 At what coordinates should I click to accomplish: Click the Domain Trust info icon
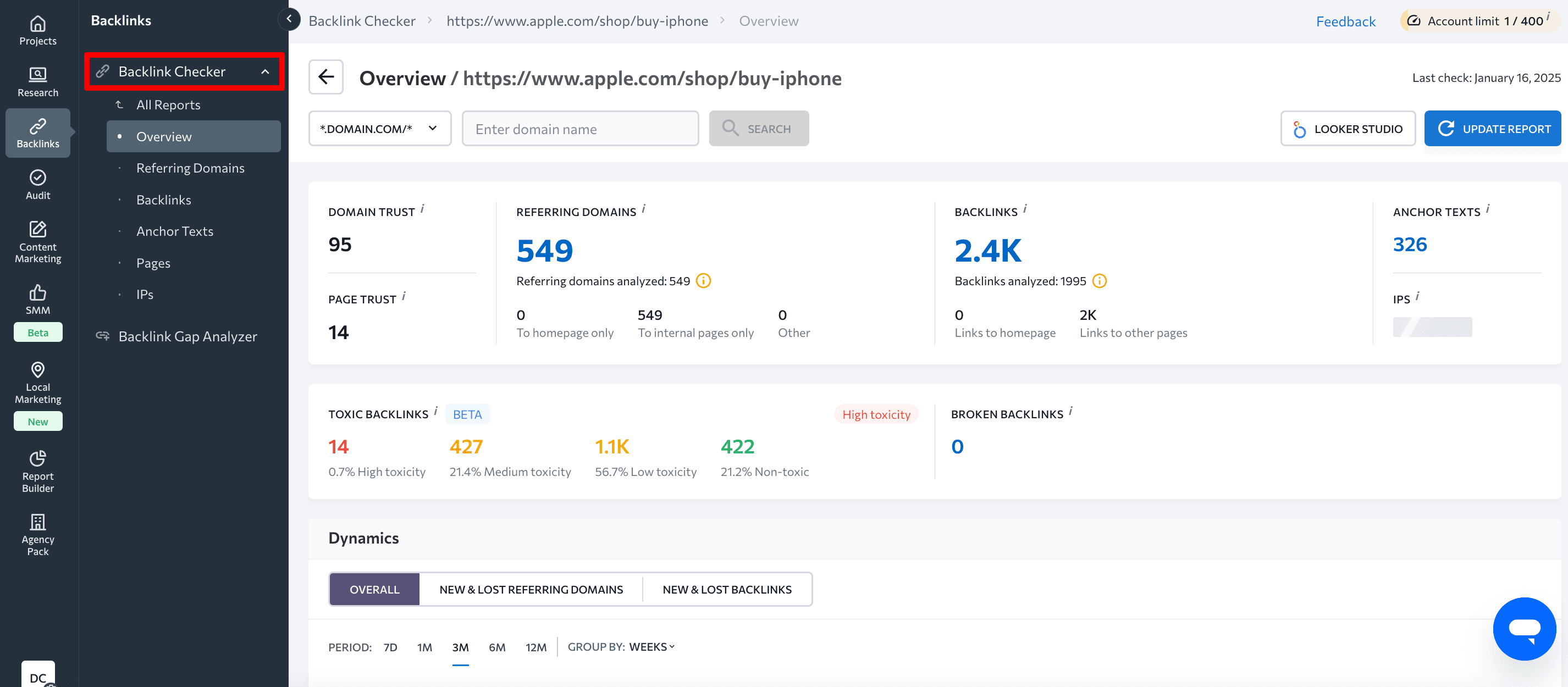[422, 209]
